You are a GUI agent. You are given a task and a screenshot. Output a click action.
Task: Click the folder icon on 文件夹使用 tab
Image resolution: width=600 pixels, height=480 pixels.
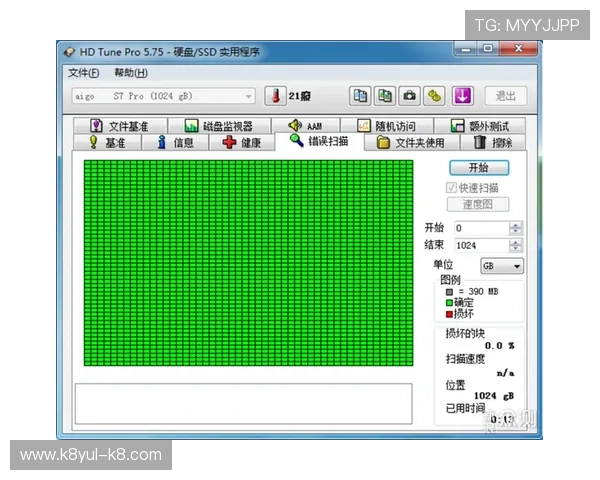[383, 142]
